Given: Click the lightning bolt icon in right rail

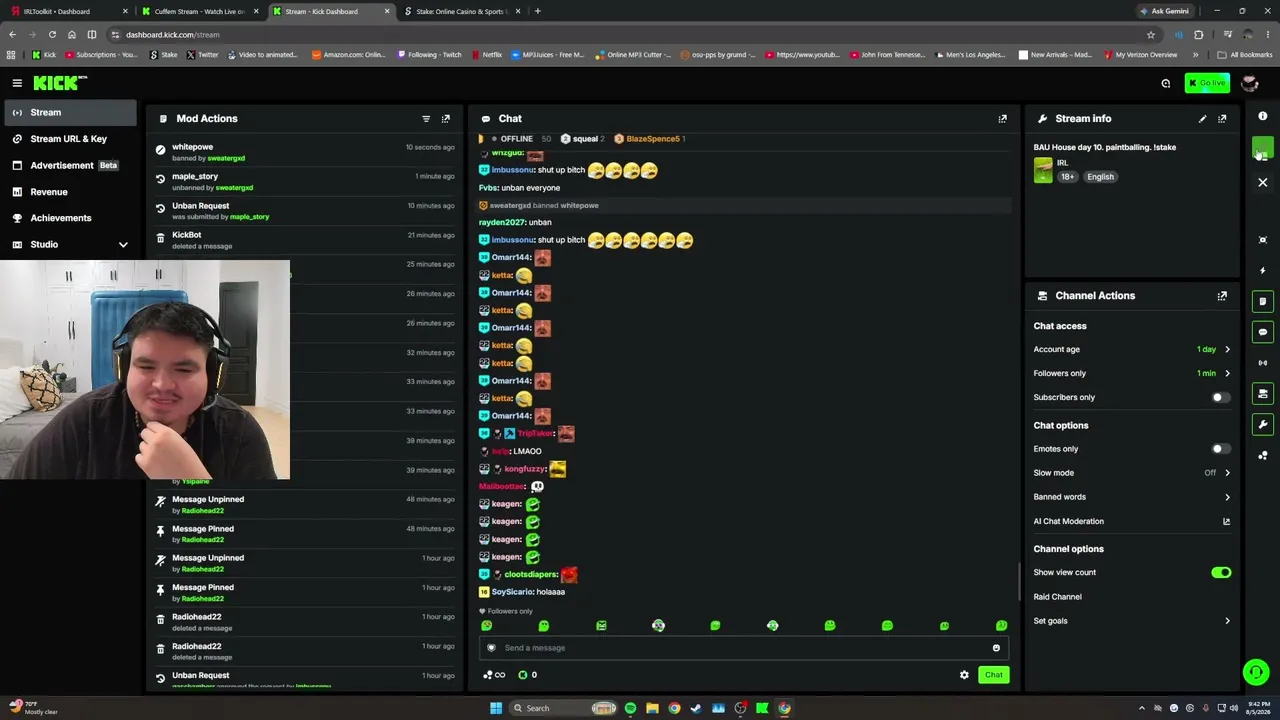Looking at the screenshot, I should coord(1263,270).
